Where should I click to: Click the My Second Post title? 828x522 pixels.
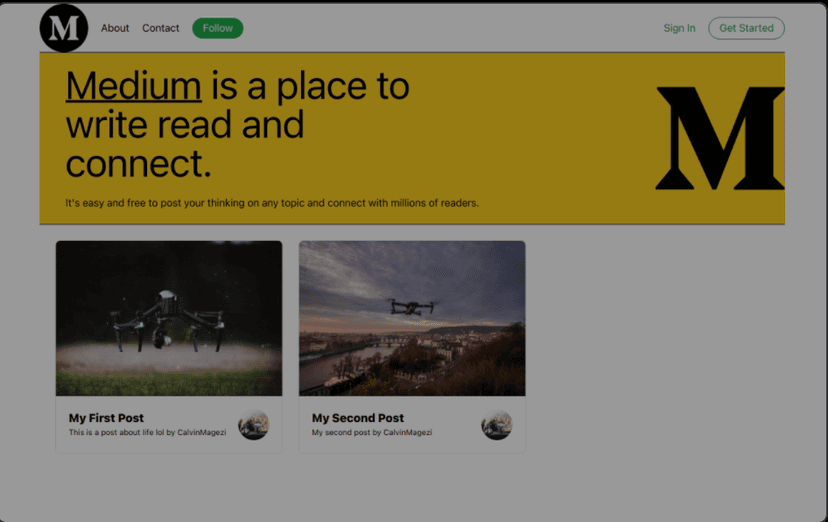357,418
